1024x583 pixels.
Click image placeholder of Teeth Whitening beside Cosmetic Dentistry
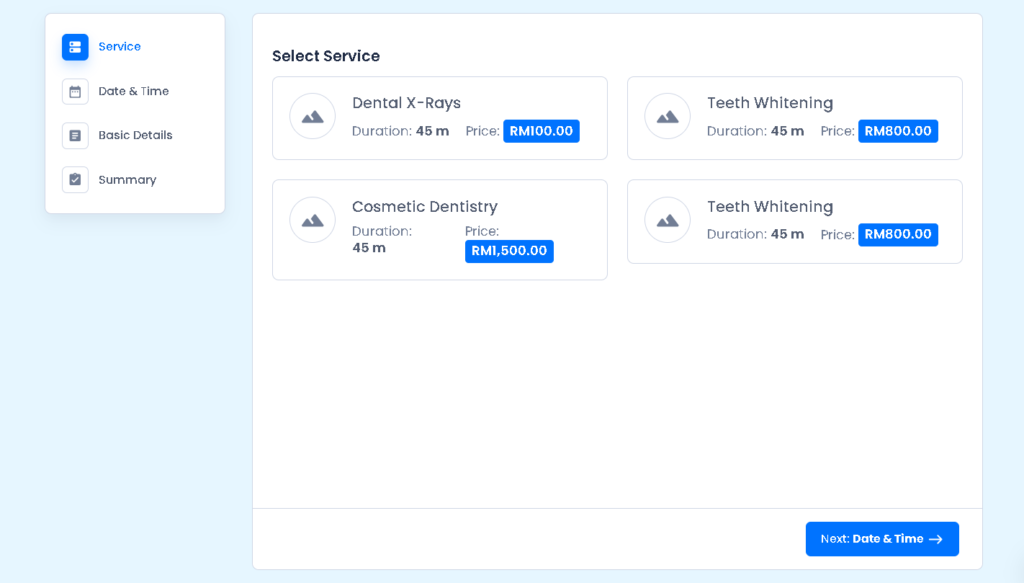[x=667, y=220]
